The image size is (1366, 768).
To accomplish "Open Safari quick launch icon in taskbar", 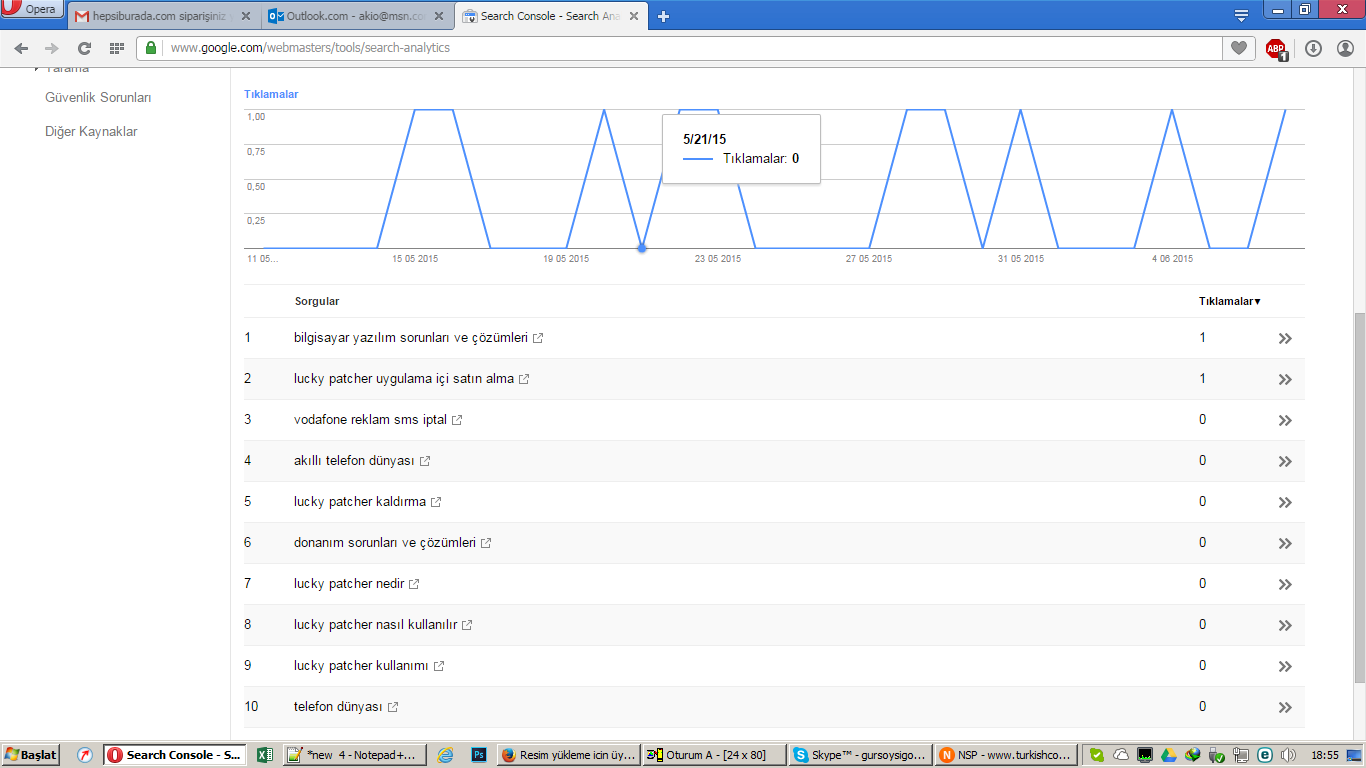I will (x=84, y=755).
